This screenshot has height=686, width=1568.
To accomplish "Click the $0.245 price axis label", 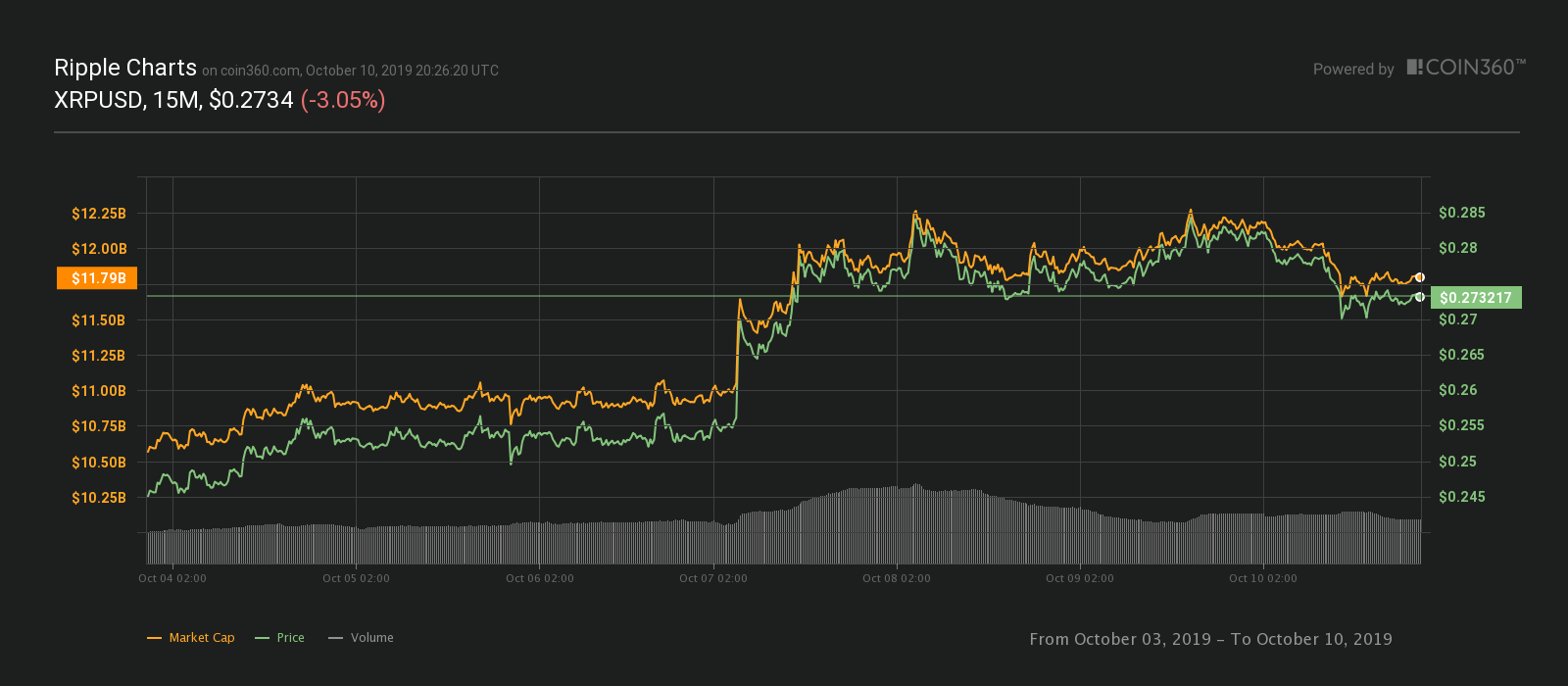I will pos(1462,497).
